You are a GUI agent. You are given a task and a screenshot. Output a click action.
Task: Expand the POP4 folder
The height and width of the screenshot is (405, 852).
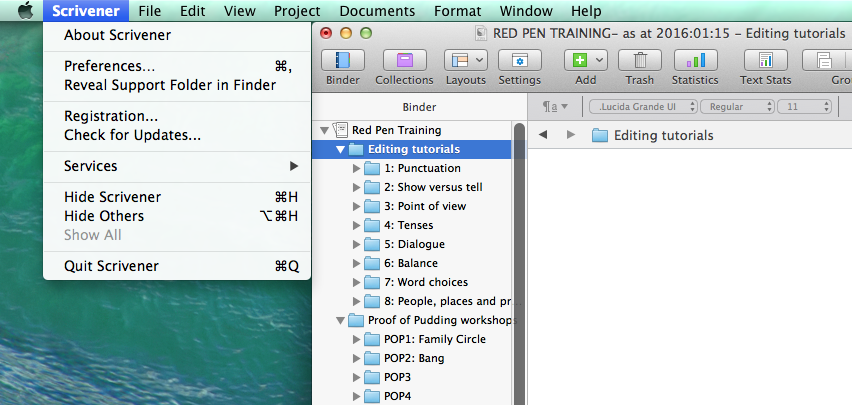pos(356,396)
